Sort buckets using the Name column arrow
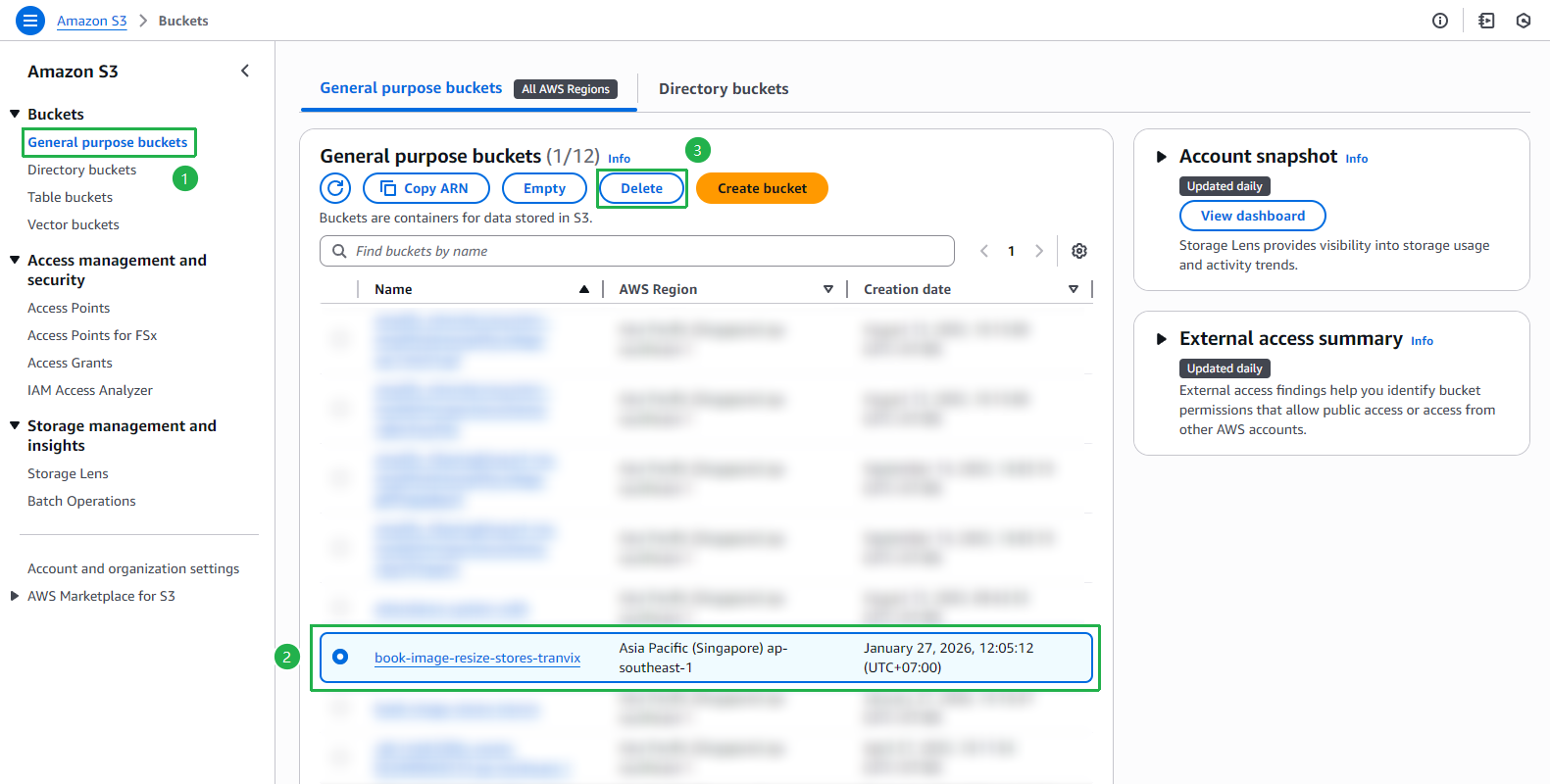The height and width of the screenshot is (784, 1550). [x=584, y=289]
